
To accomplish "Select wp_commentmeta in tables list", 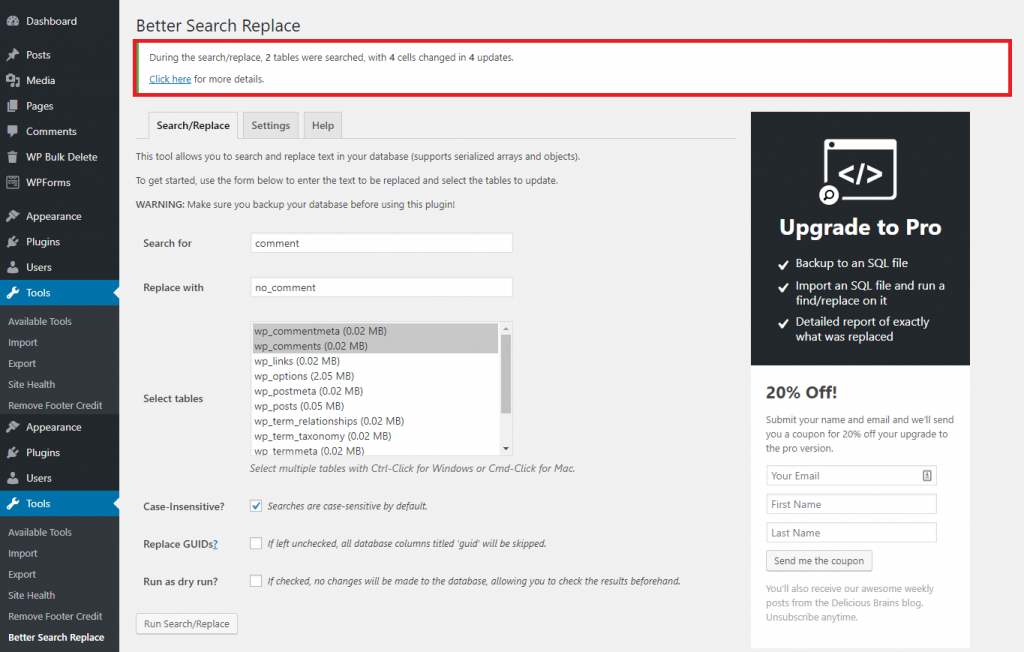I will (x=376, y=331).
